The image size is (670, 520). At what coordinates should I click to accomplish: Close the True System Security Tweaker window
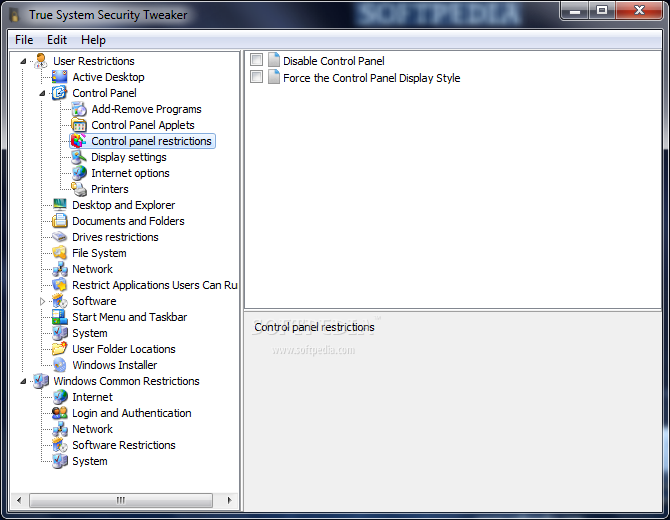tap(639, 10)
